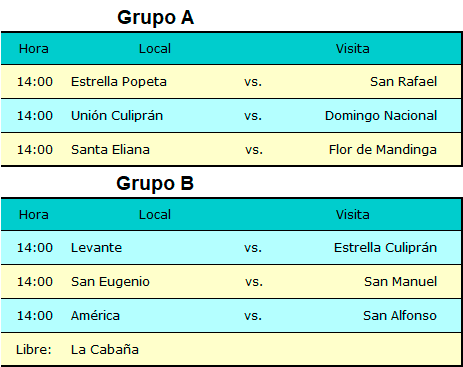463x367 pixels.
Task: Select the Visita header in Grupo B
Action: click(352, 215)
